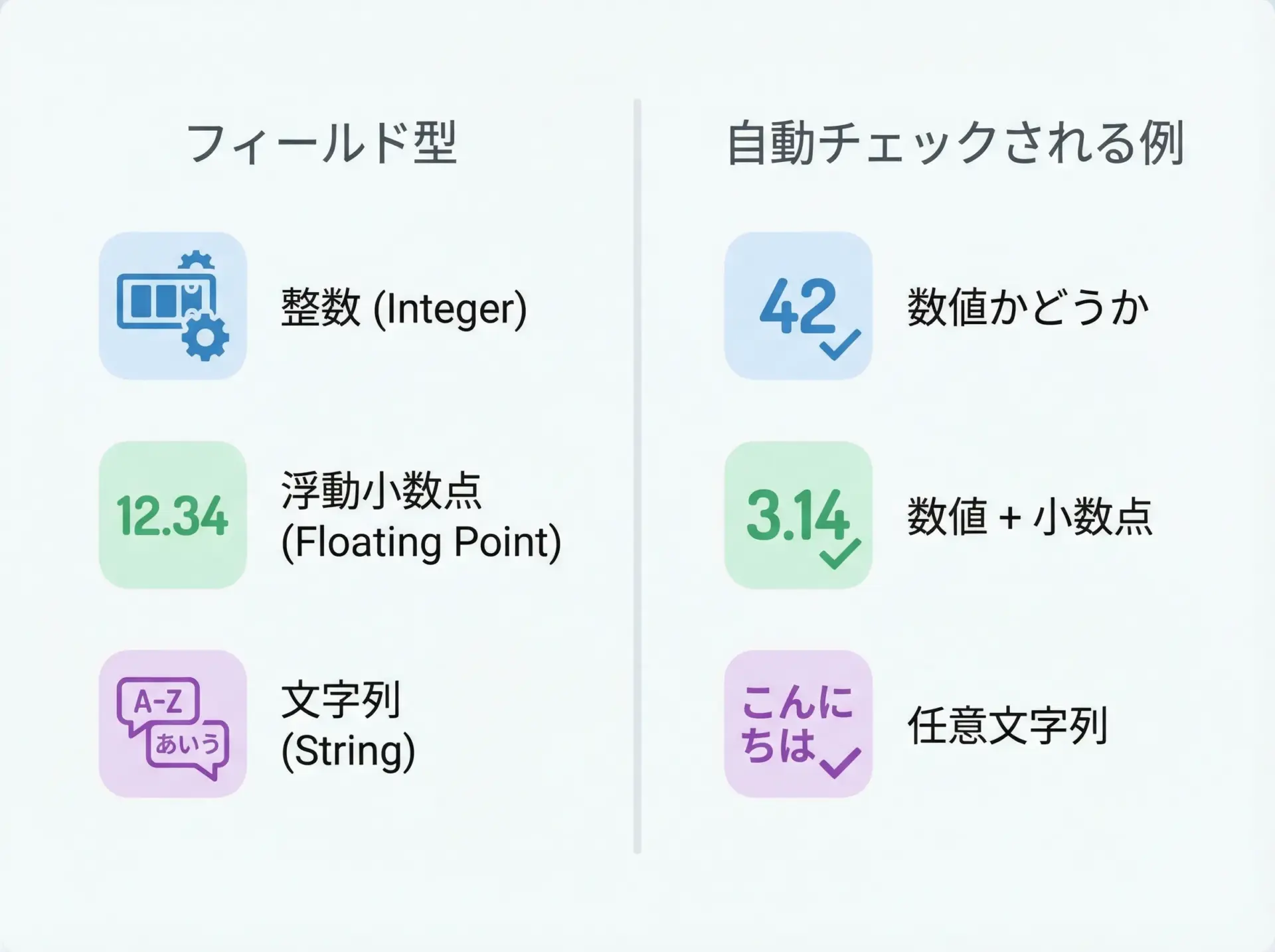Click the フィールド型 heading
The height and width of the screenshot is (952, 1275).
click(x=322, y=143)
